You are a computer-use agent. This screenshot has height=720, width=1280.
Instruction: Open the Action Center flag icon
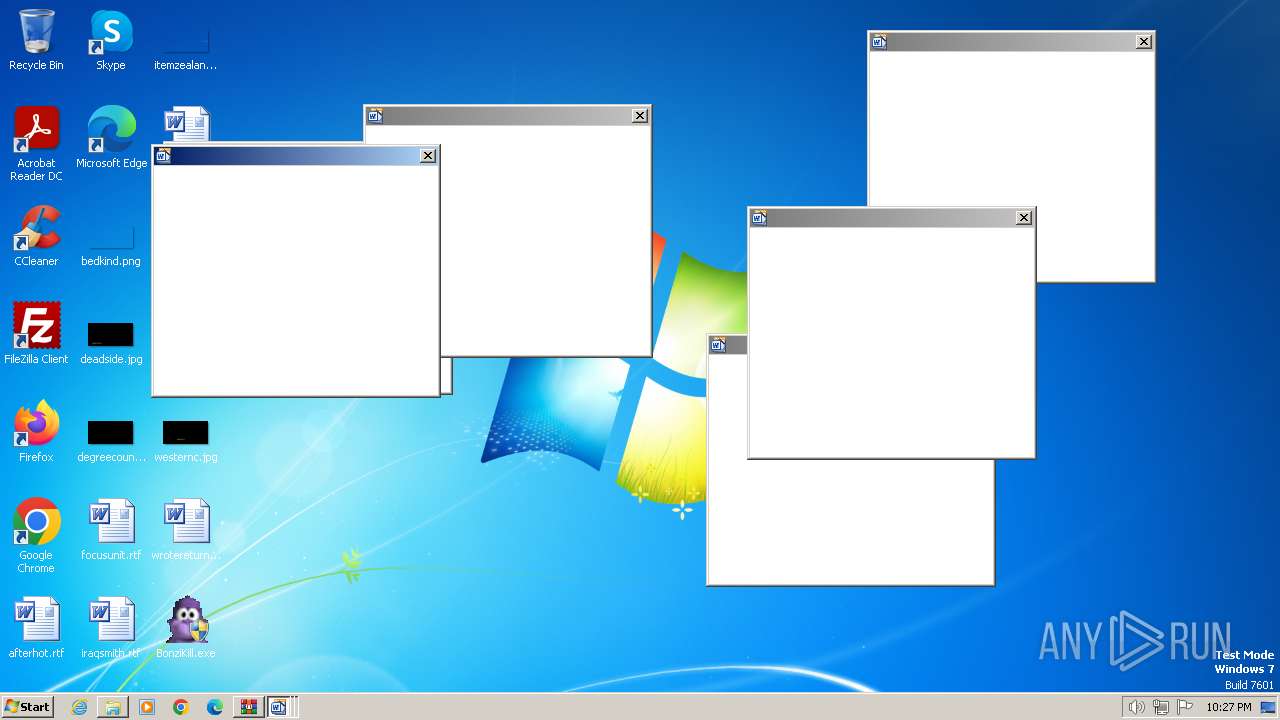point(1185,707)
